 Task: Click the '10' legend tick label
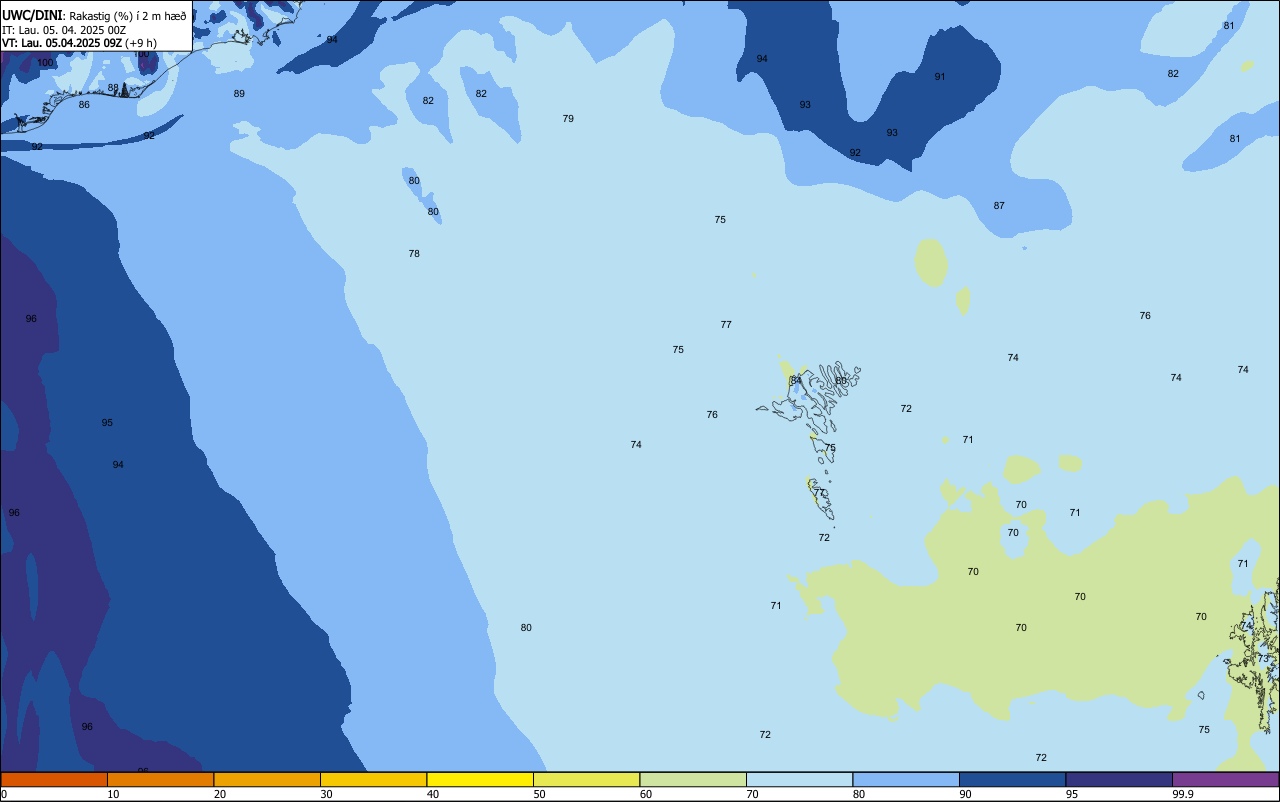(x=113, y=794)
